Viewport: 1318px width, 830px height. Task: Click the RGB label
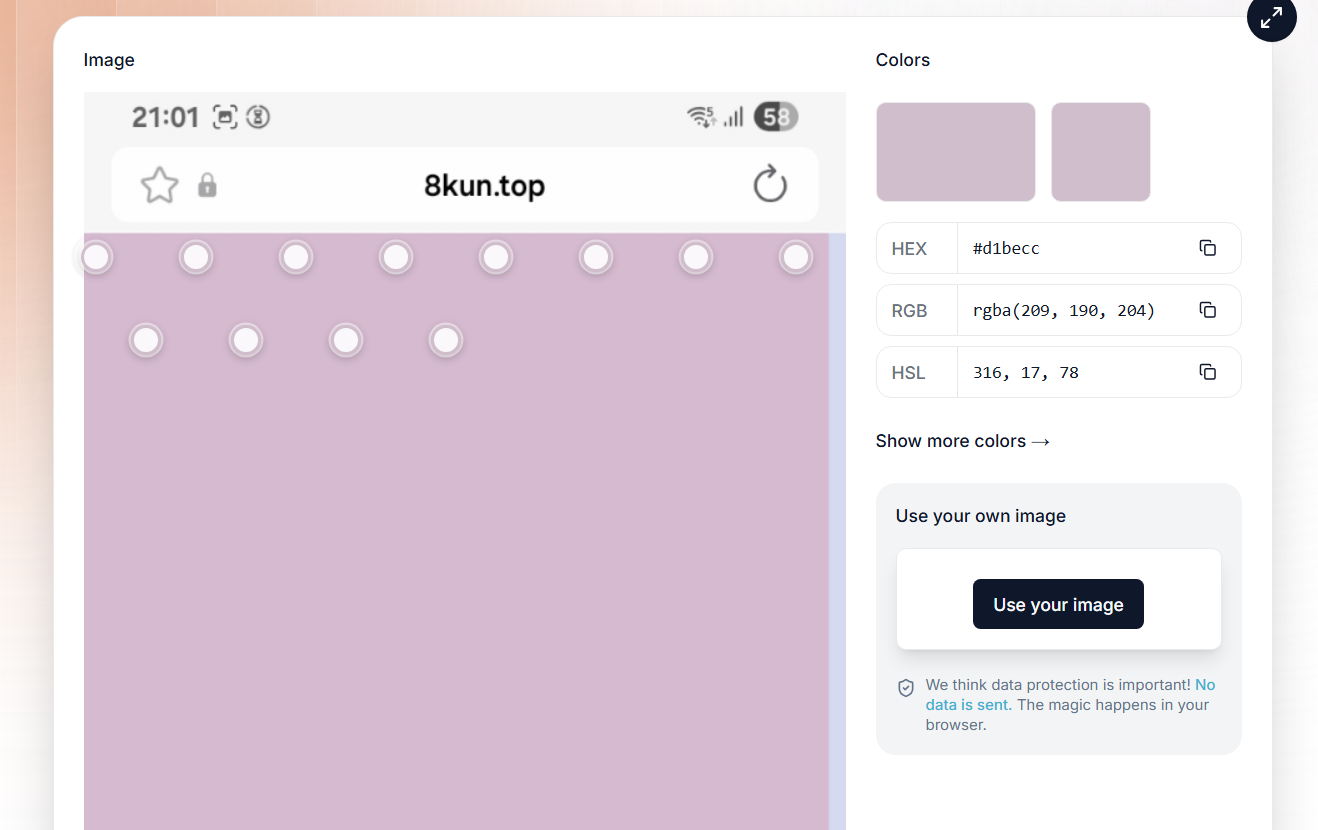pos(909,310)
